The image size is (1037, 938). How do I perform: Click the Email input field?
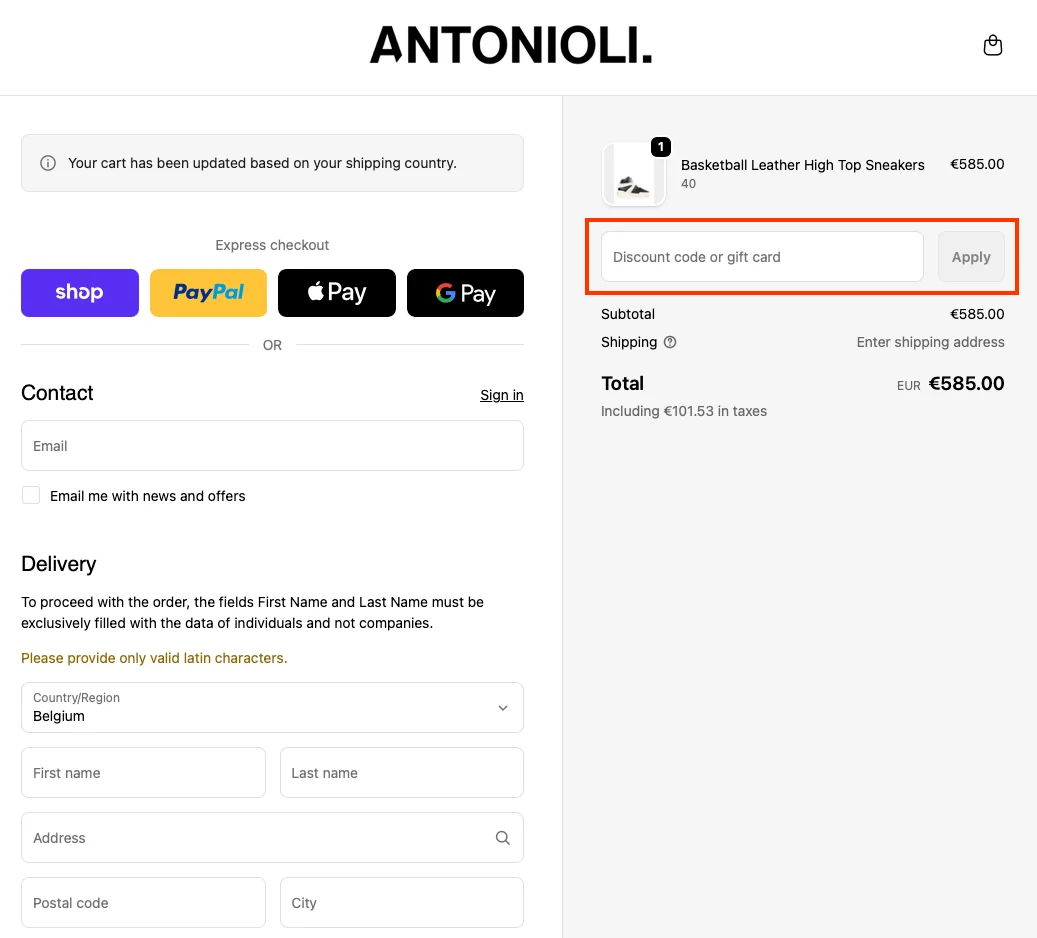[272, 445]
